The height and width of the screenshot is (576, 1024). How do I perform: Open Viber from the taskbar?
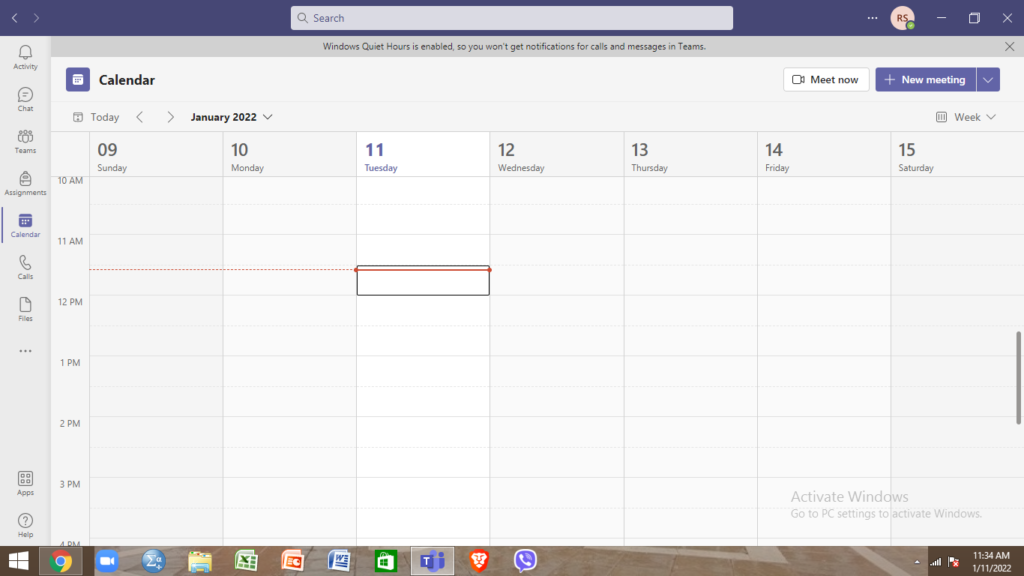tap(525, 561)
